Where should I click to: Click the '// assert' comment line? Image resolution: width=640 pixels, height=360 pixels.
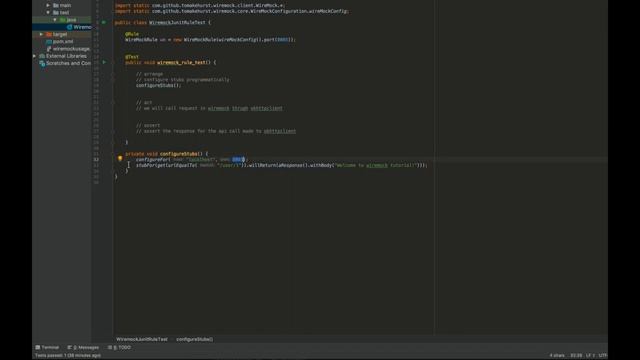click(148, 125)
